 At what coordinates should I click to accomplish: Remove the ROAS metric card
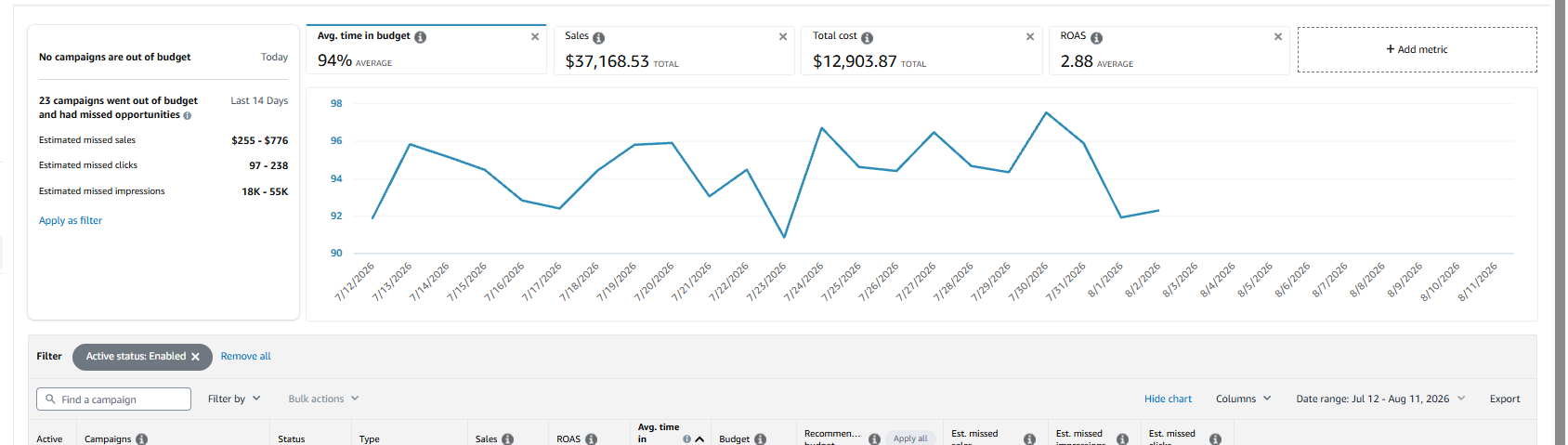click(x=1278, y=37)
